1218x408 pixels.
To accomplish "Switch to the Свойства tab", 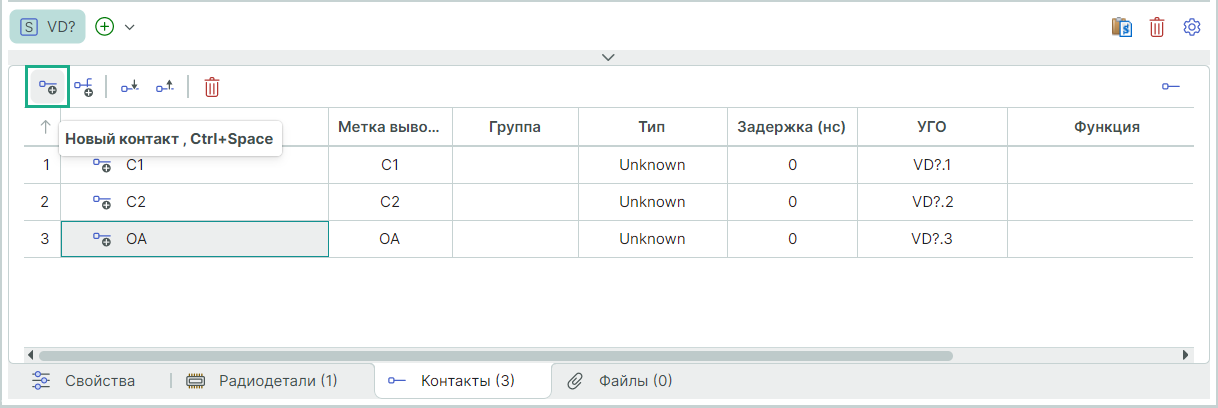I will pyautogui.click(x=86, y=381).
